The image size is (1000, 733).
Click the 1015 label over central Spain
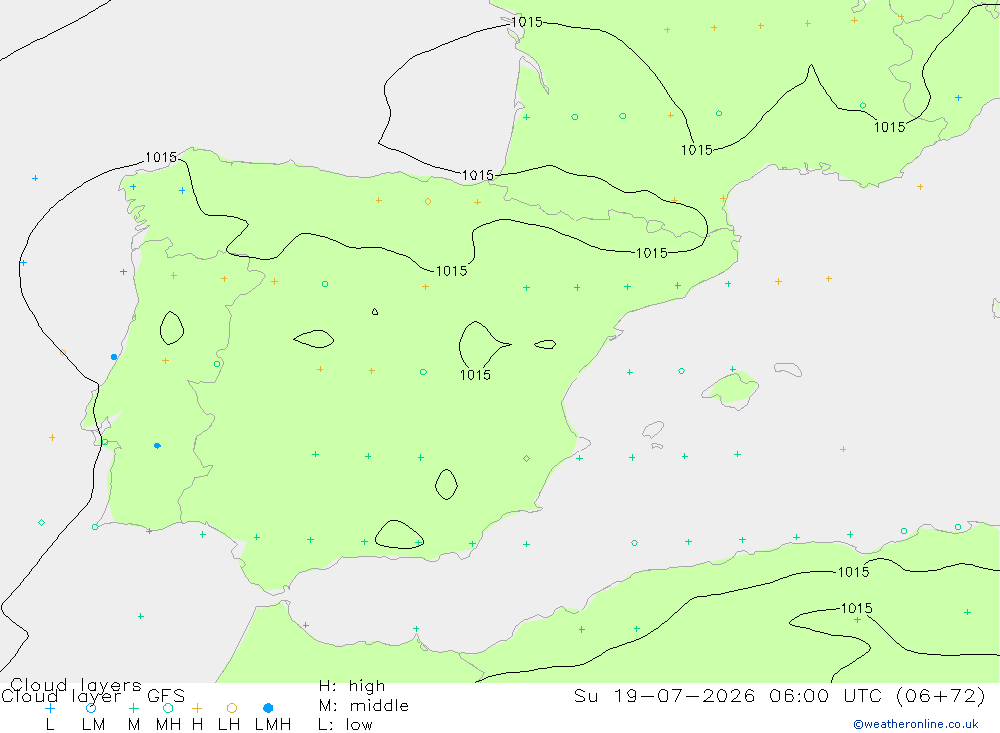click(x=475, y=375)
